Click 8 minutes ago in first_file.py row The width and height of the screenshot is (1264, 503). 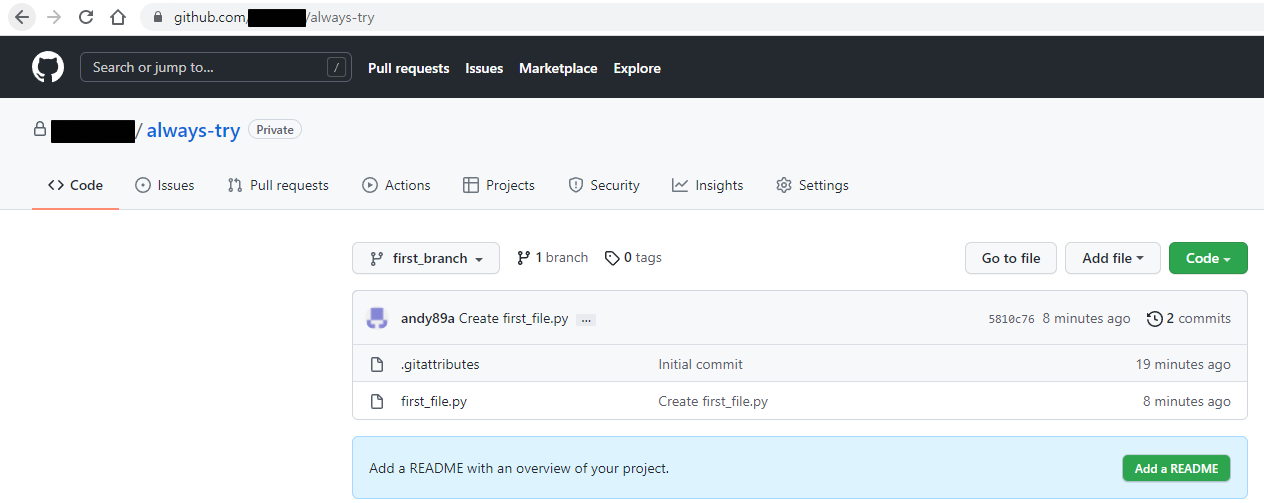click(x=1187, y=401)
